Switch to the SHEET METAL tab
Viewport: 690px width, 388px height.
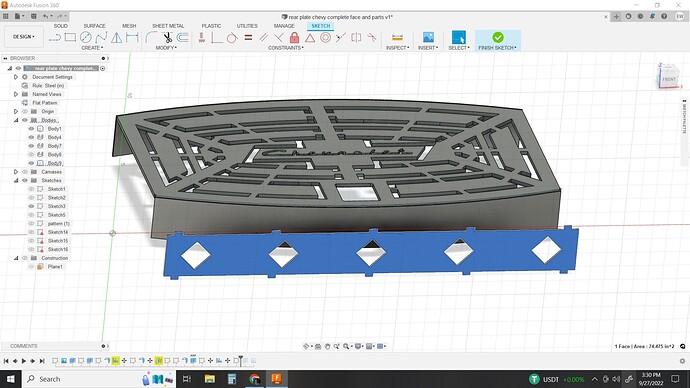(168, 26)
